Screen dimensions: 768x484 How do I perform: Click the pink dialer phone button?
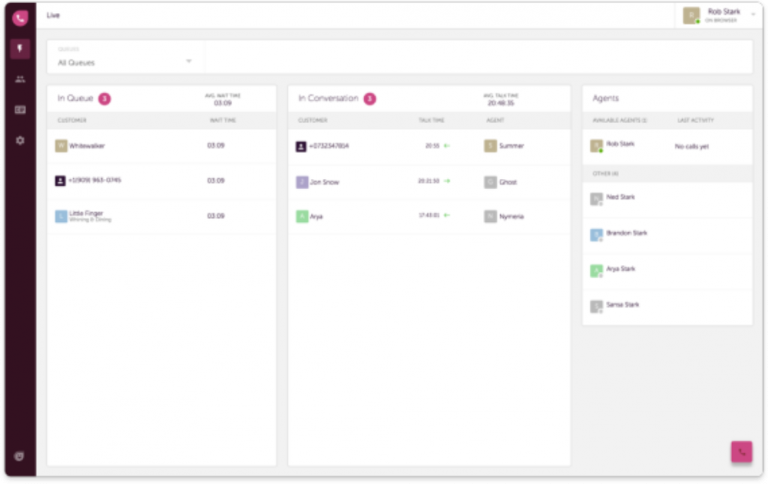741,451
